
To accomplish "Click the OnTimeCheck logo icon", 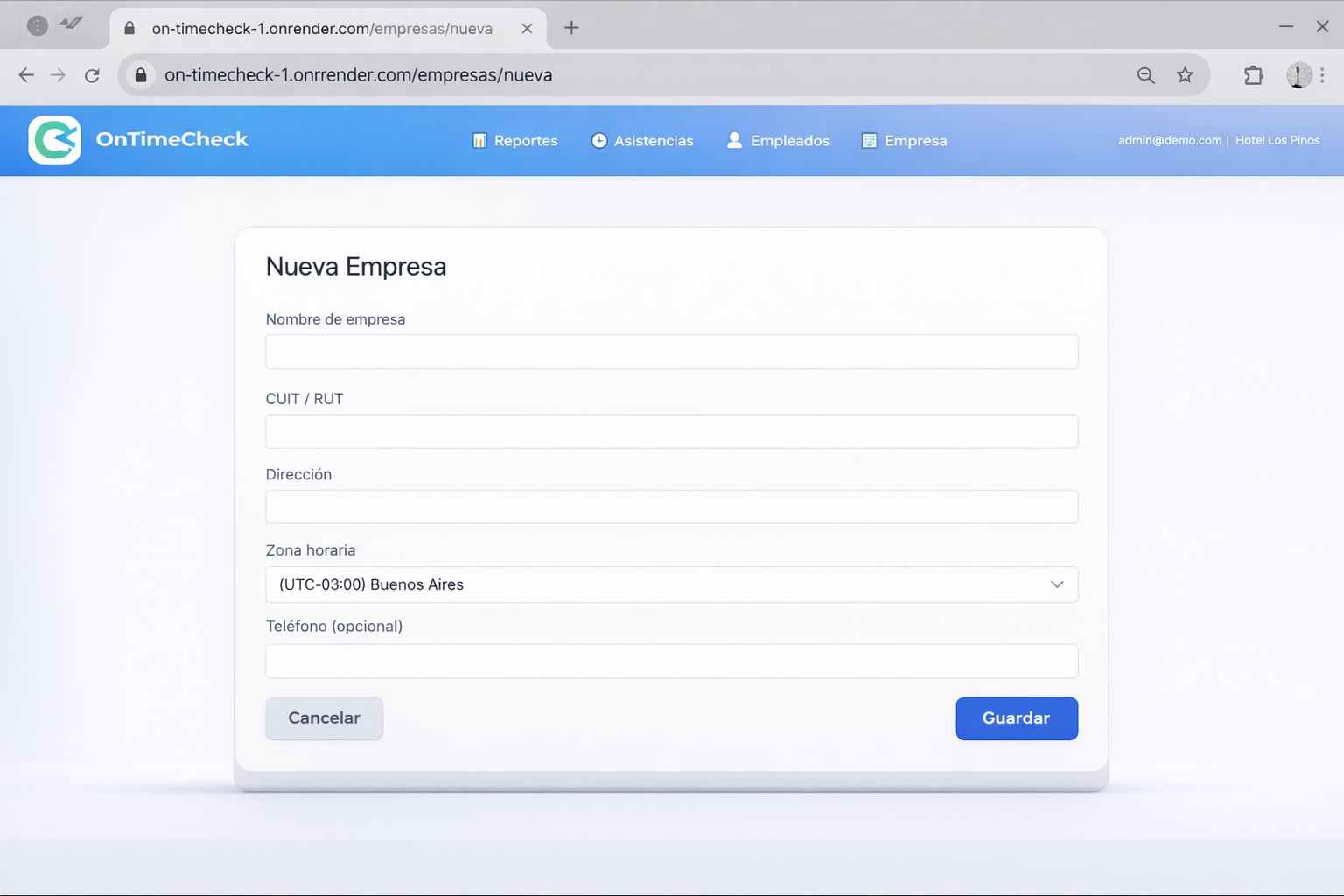I will [x=54, y=140].
